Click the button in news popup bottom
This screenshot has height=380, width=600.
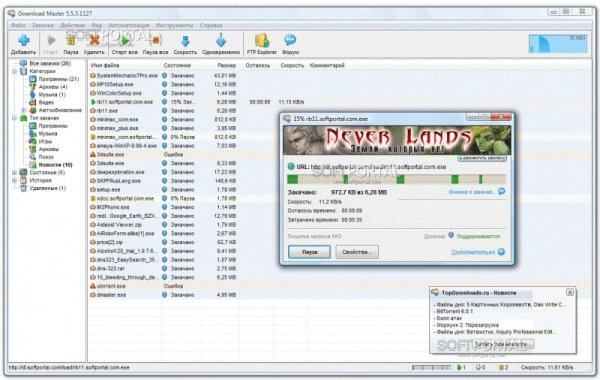click(x=503, y=344)
